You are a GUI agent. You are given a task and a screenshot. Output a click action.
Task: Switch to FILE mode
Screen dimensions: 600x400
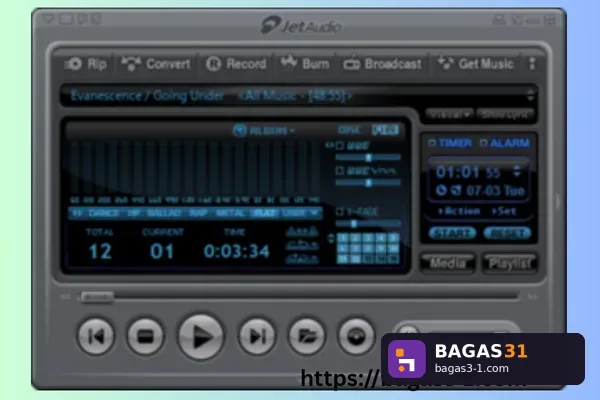[x=385, y=130]
